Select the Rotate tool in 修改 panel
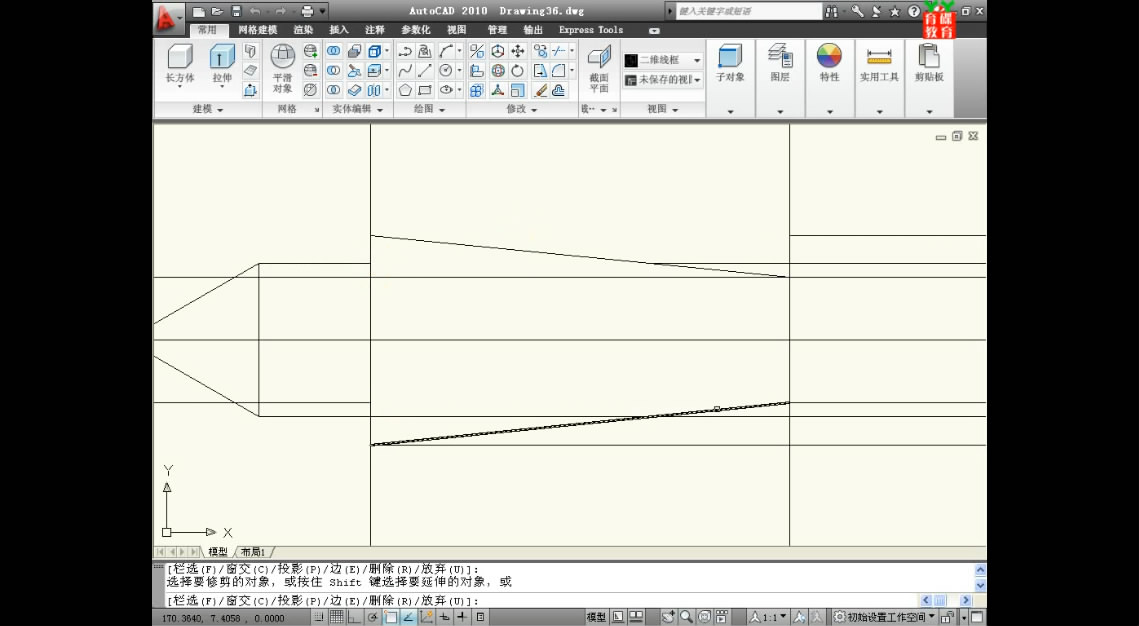 (518, 70)
